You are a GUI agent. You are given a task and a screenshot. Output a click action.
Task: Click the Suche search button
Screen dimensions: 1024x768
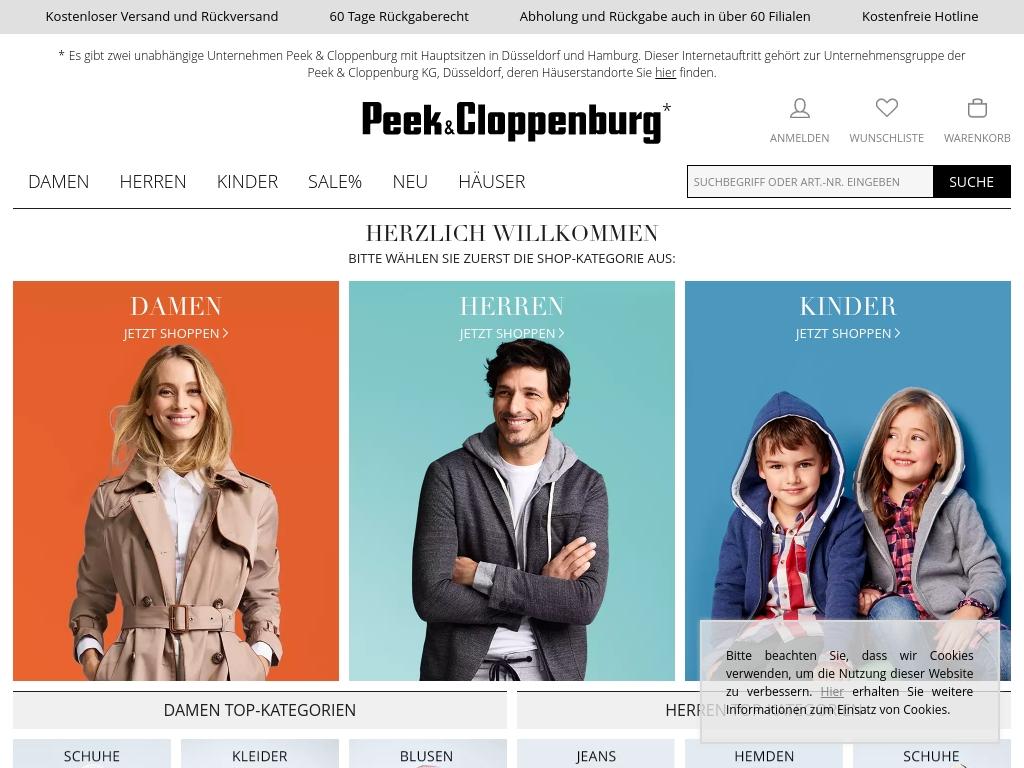click(971, 182)
